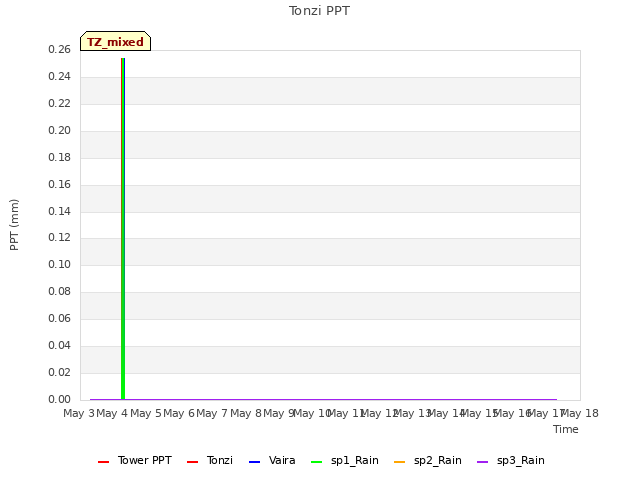Click the 0.02 y-axis tick label
640x480 pixels.
pyautogui.click(x=59, y=372)
